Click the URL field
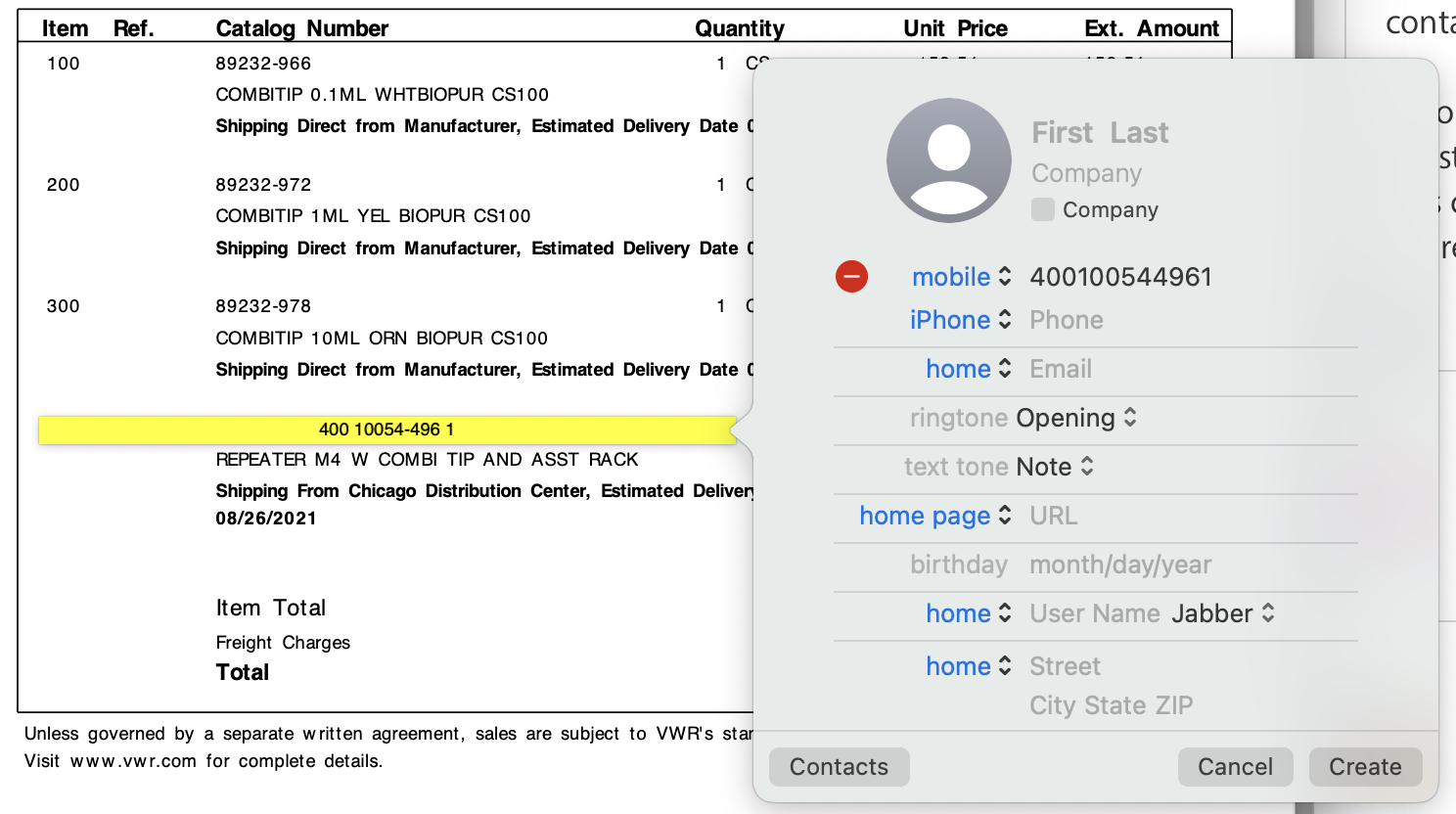1456x814 pixels. click(x=1054, y=516)
